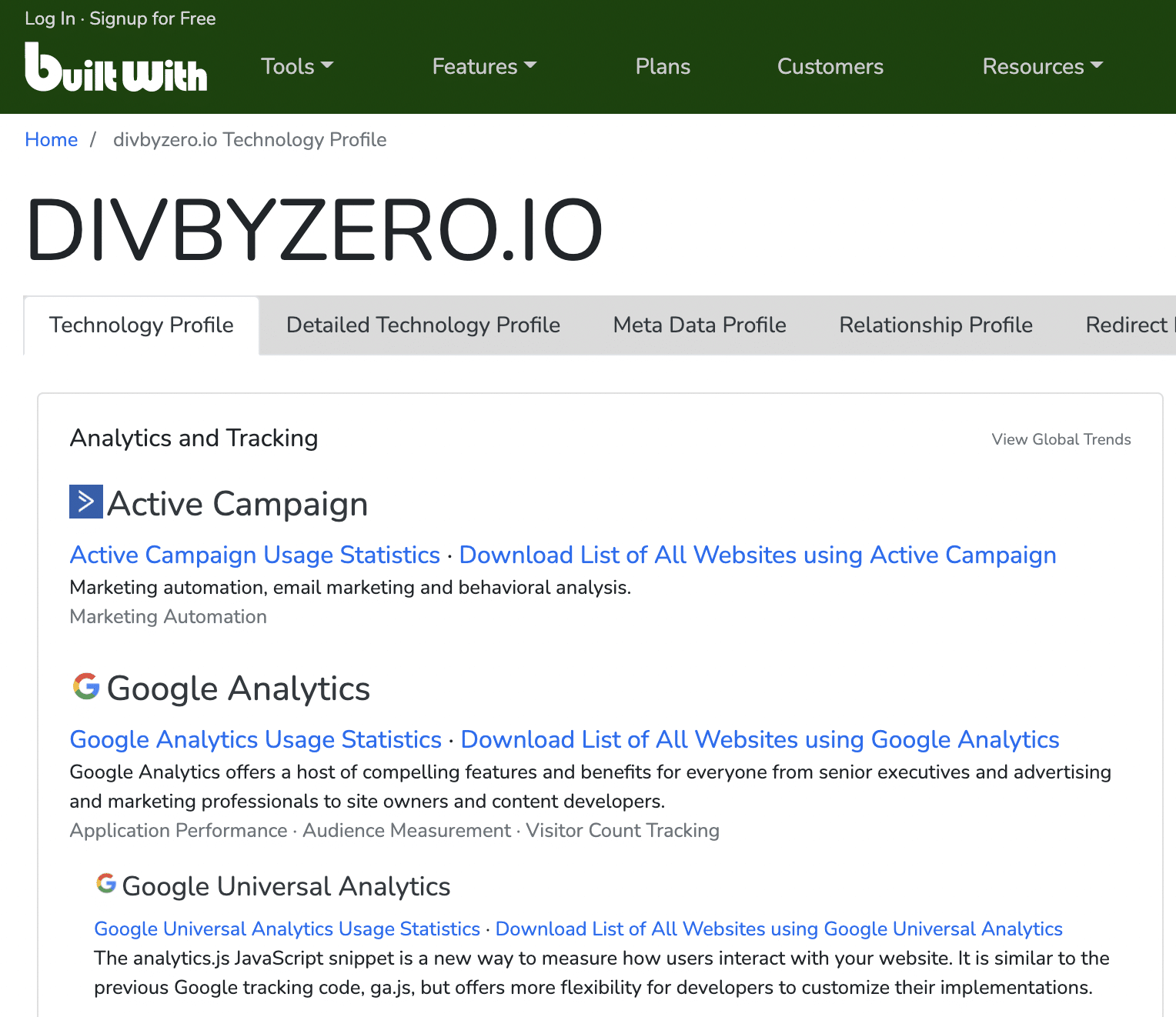Open Active Campaign Usage Statistics link
1176x1017 pixels.
(255, 555)
